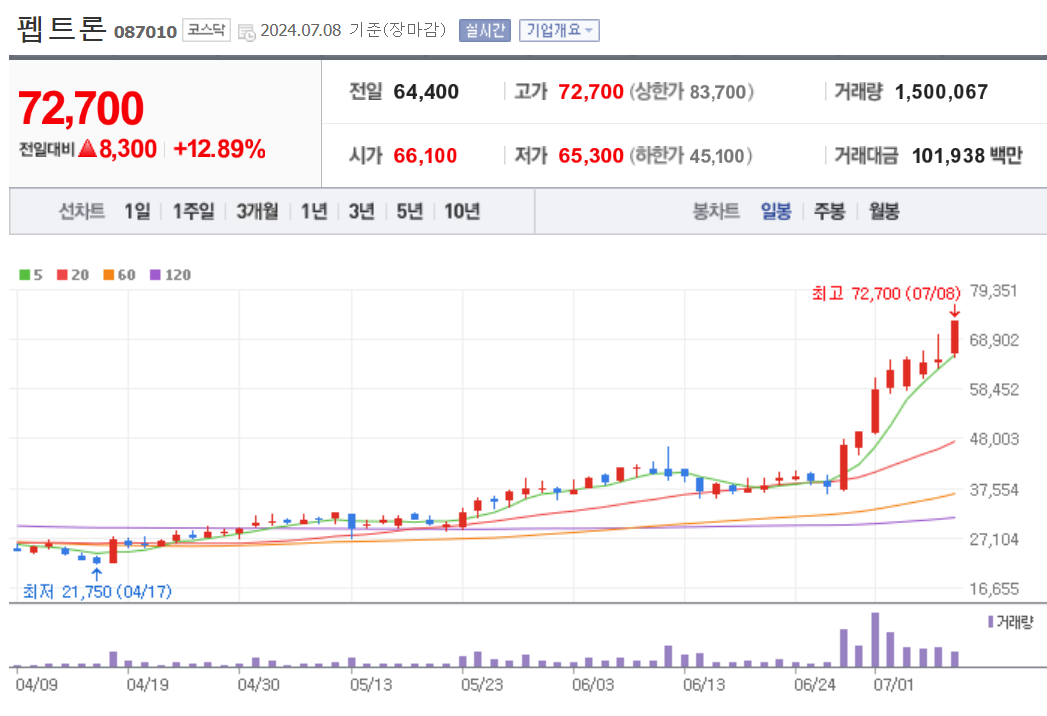Click the change percentage +12.89%

[220, 149]
